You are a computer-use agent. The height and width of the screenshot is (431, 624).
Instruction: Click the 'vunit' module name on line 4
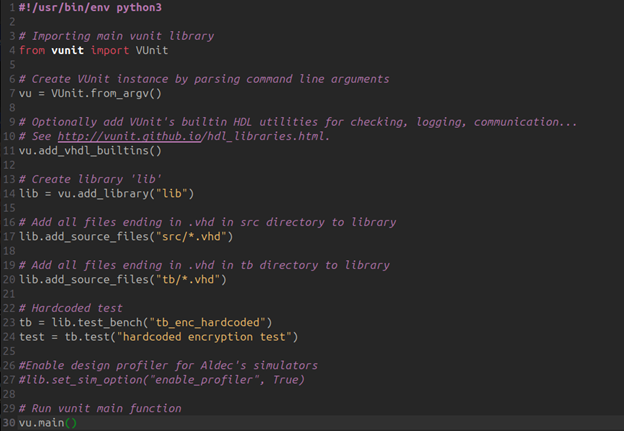click(67, 51)
